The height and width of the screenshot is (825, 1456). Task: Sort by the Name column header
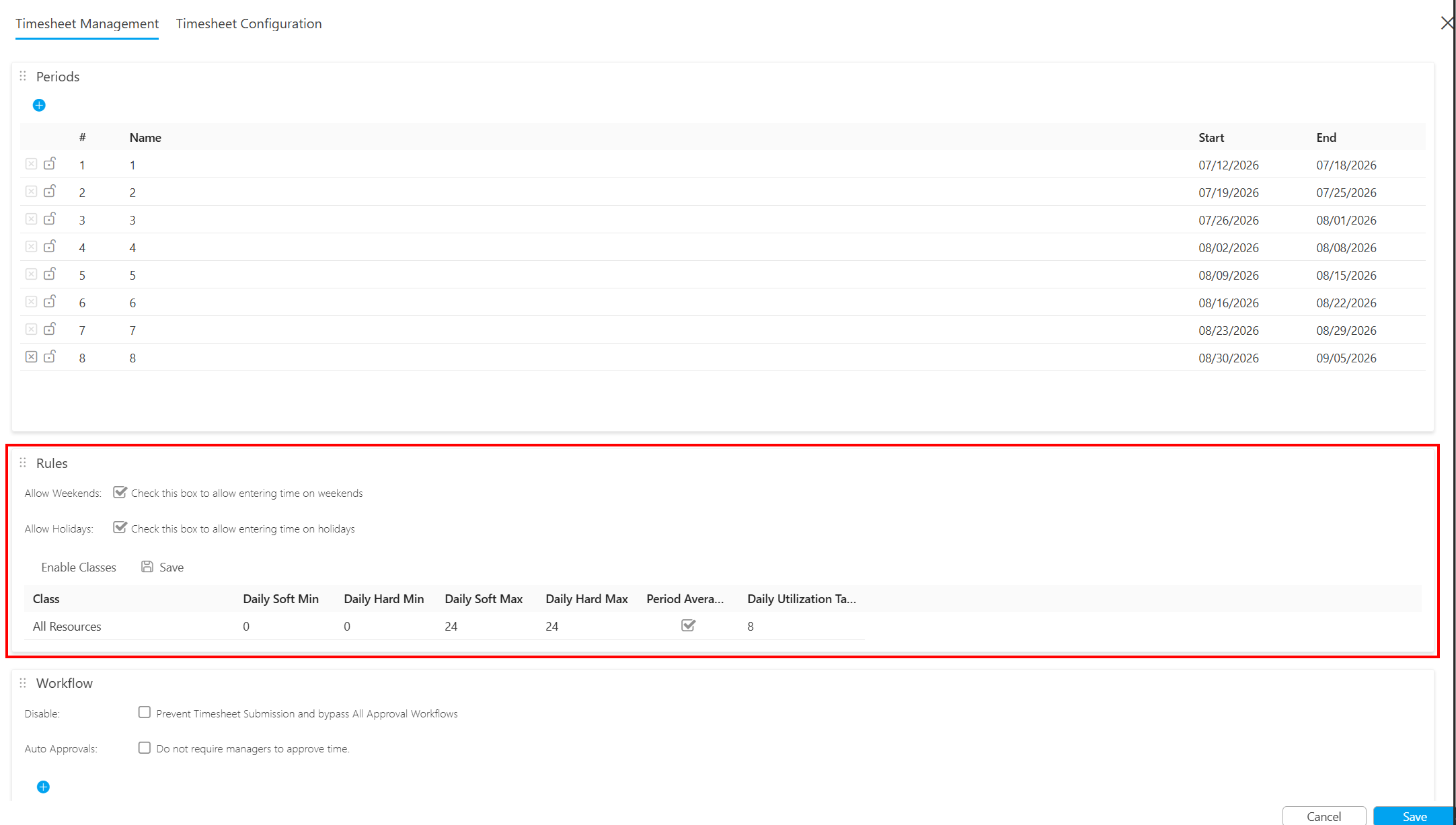coord(145,137)
